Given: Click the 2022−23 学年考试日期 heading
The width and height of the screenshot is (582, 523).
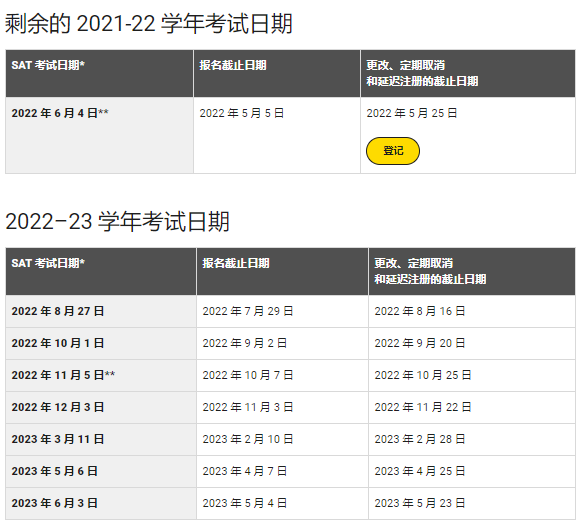Looking at the screenshot, I should click(117, 222).
